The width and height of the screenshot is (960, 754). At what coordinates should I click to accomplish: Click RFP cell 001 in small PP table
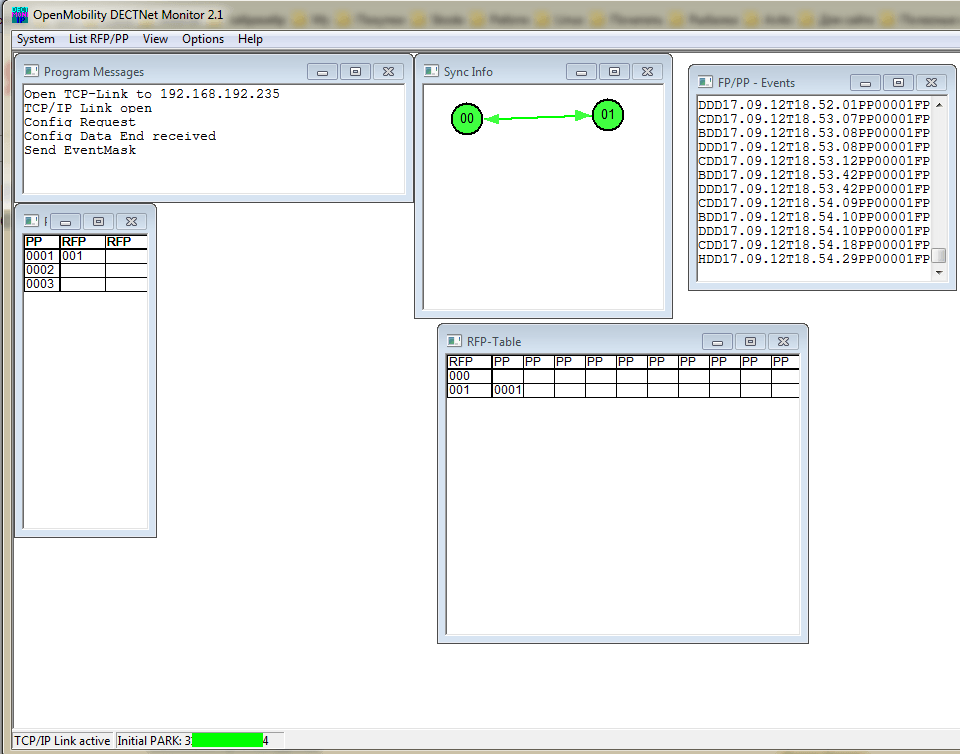pyautogui.click(x=83, y=256)
